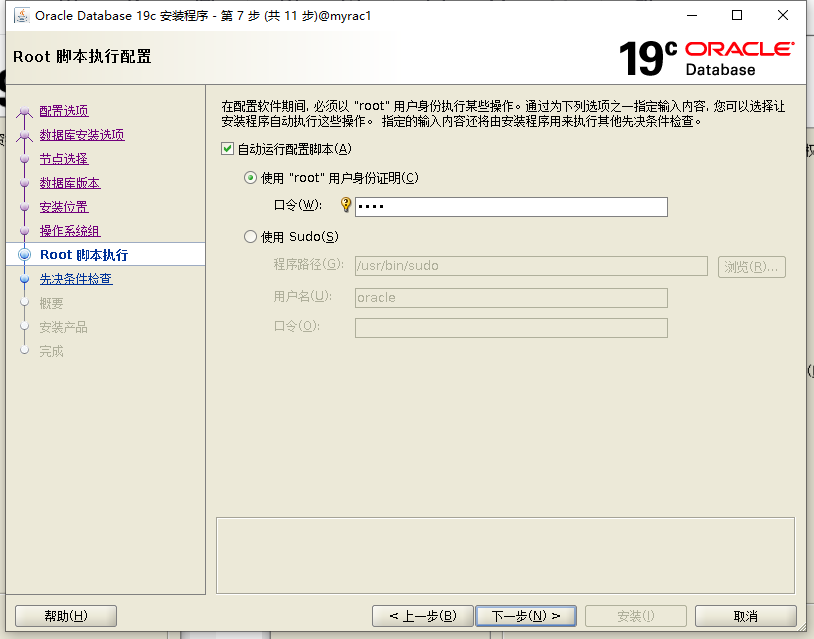Open the 配置选项 step
Screen dimensions: 814x639
click(x=64, y=111)
